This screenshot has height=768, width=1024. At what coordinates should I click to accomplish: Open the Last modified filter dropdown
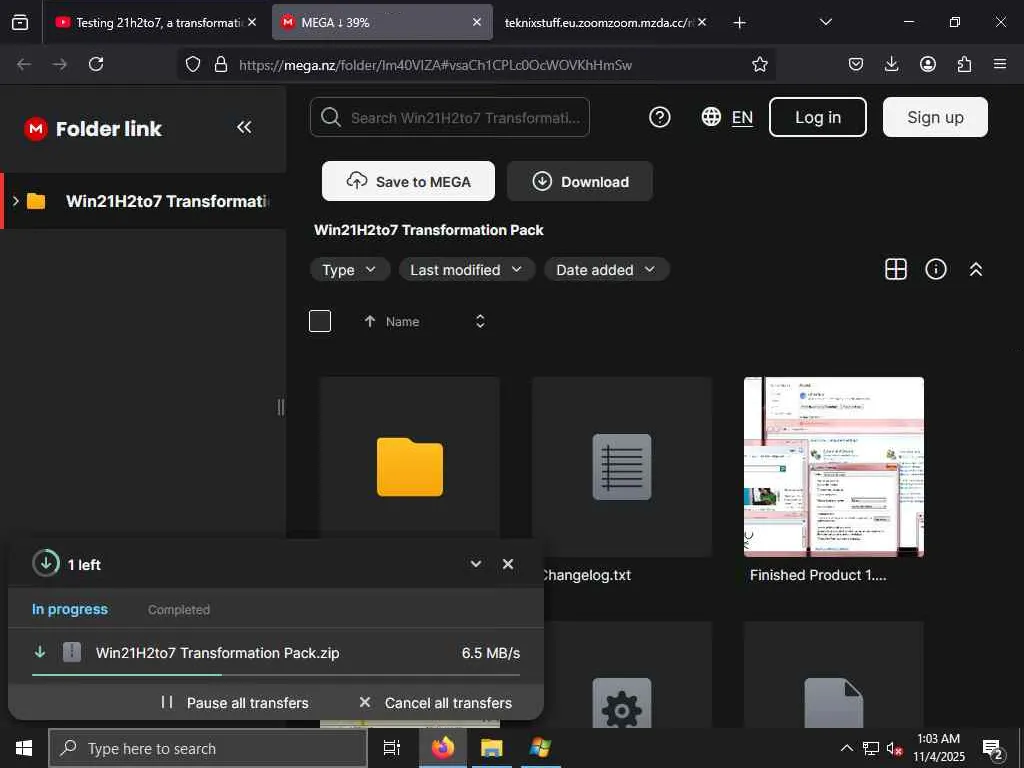click(466, 270)
